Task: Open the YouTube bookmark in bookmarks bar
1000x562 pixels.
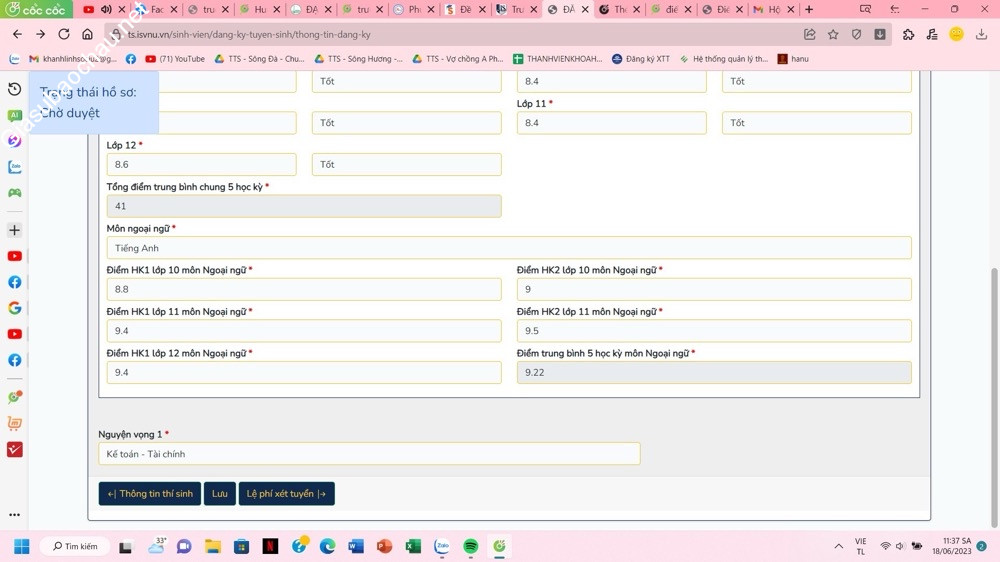Action: pos(174,59)
